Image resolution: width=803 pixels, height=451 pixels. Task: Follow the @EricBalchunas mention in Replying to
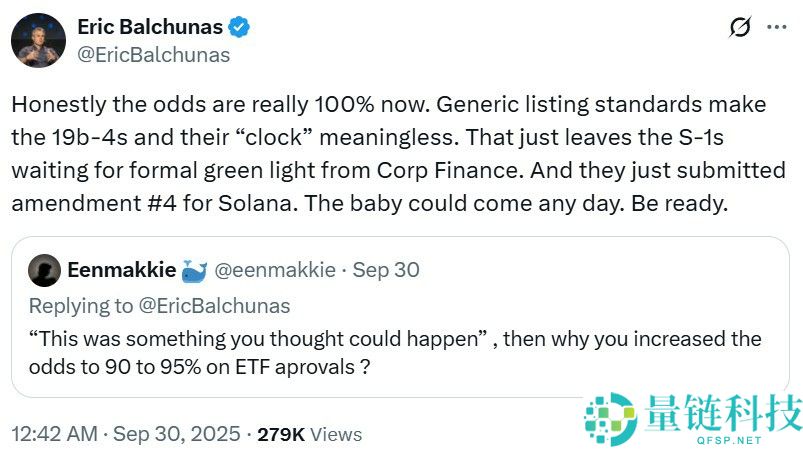coord(216,304)
